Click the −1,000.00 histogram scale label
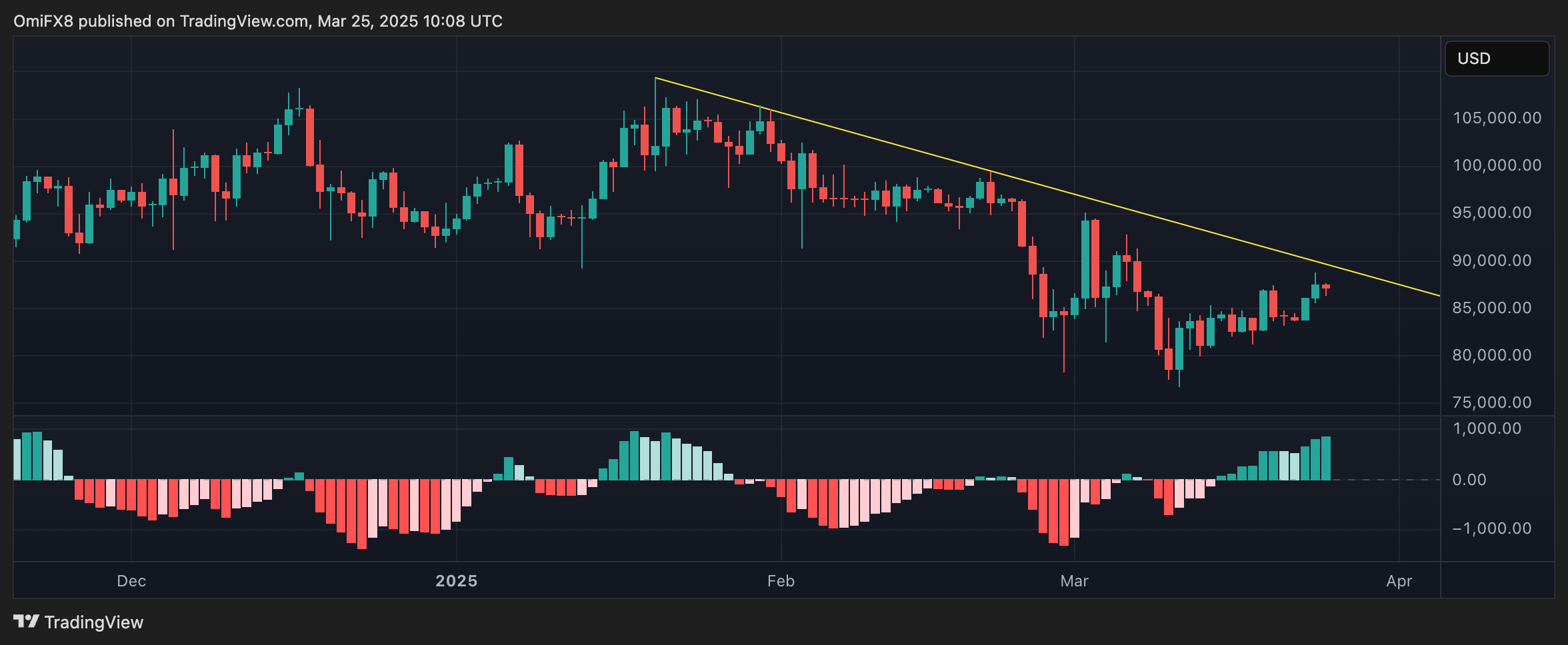 coord(1491,528)
